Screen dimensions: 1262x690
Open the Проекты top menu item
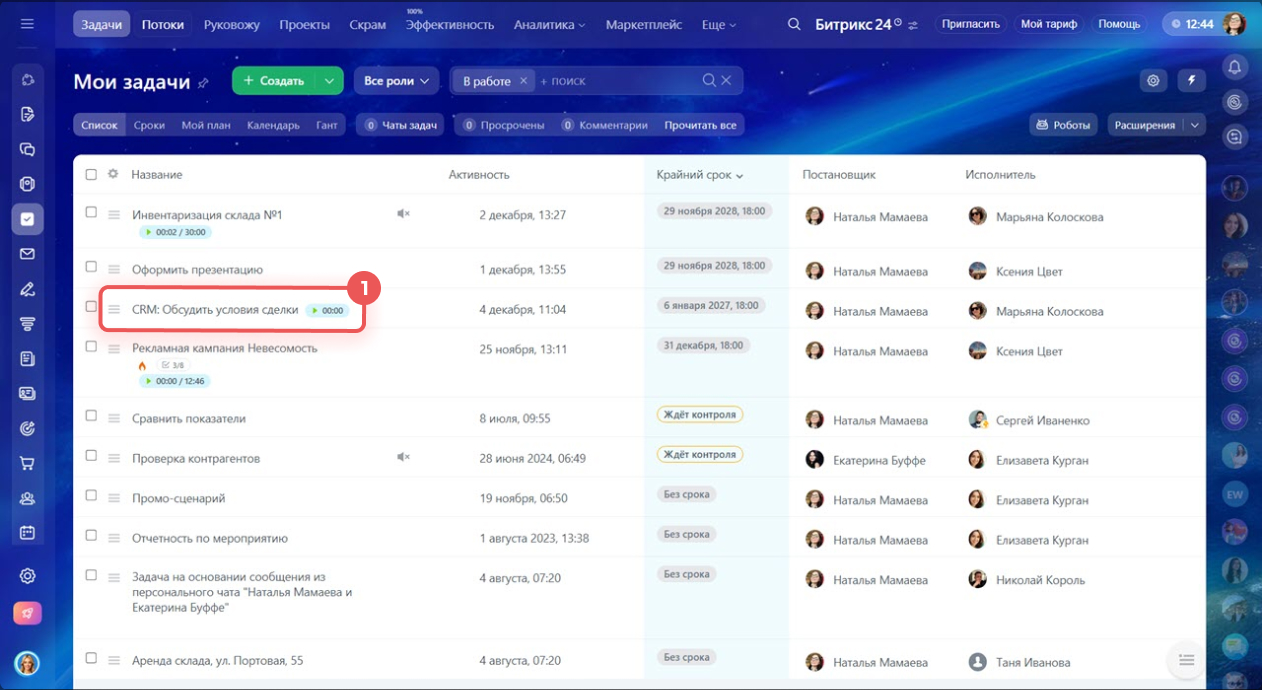(304, 24)
